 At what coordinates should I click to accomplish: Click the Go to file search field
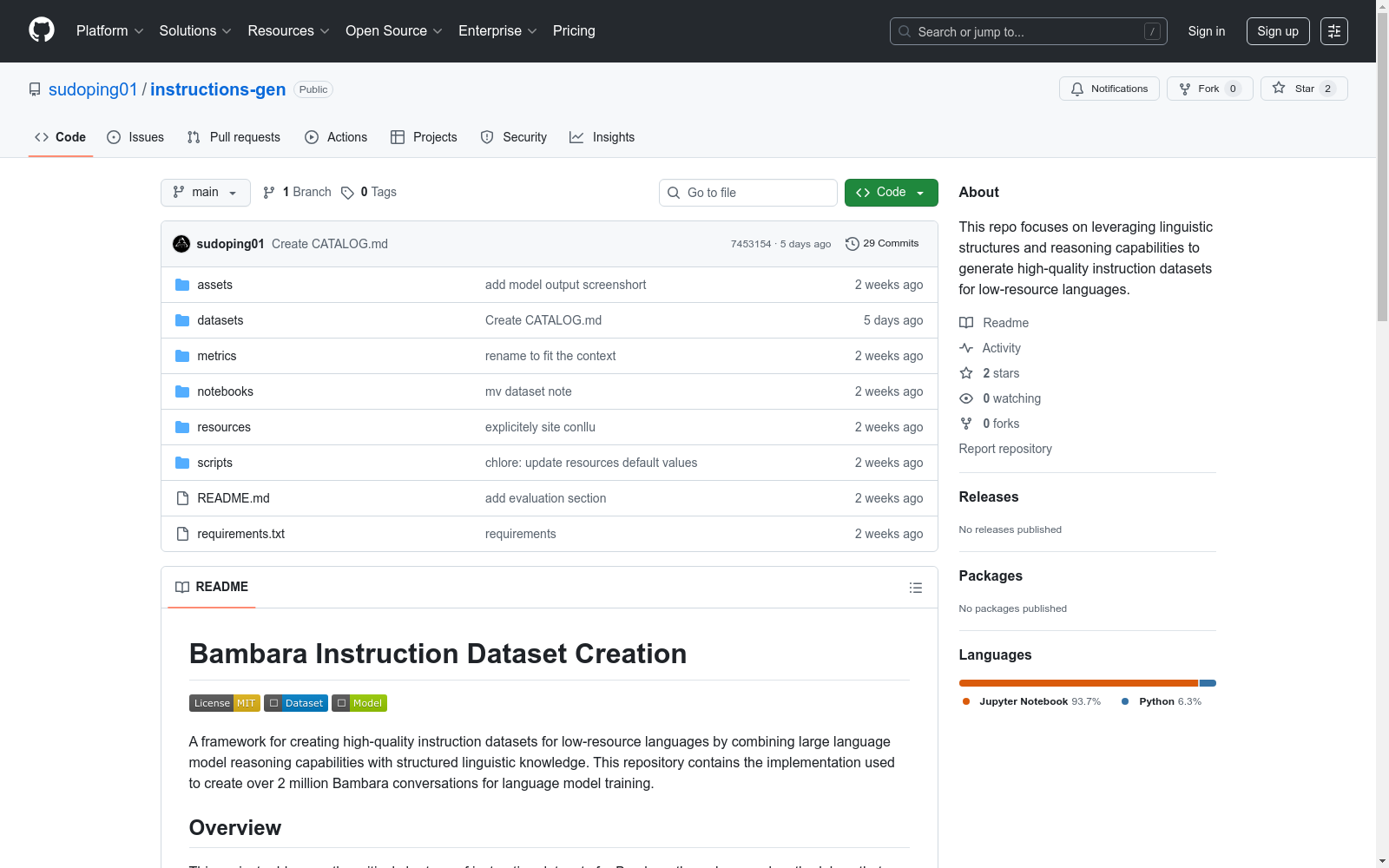coord(748,193)
